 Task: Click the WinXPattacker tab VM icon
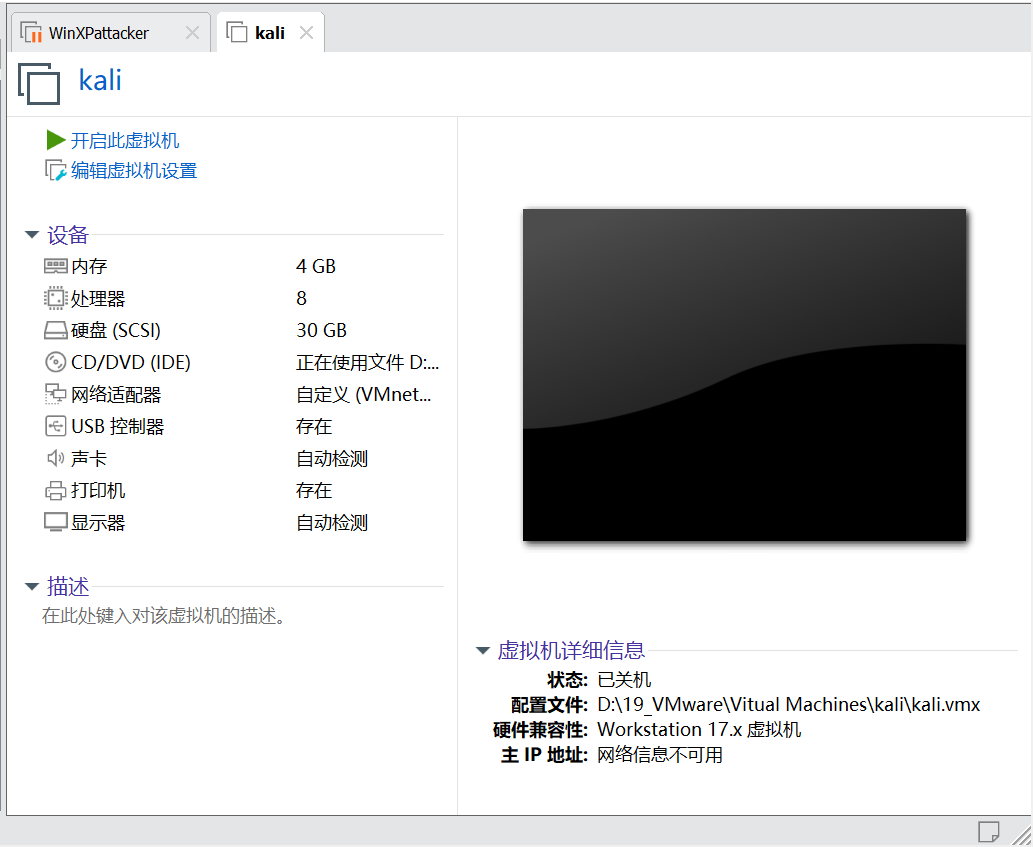click(x=31, y=32)
